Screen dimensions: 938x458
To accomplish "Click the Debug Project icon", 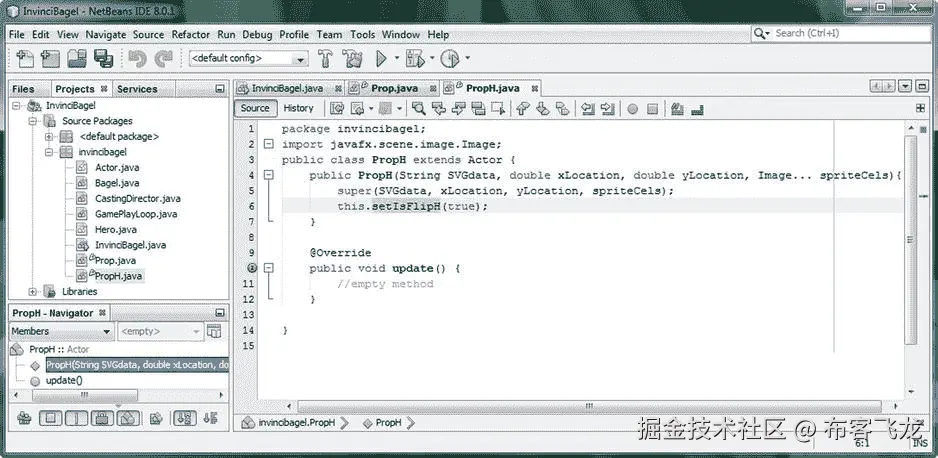I will [x=415, y=58].
